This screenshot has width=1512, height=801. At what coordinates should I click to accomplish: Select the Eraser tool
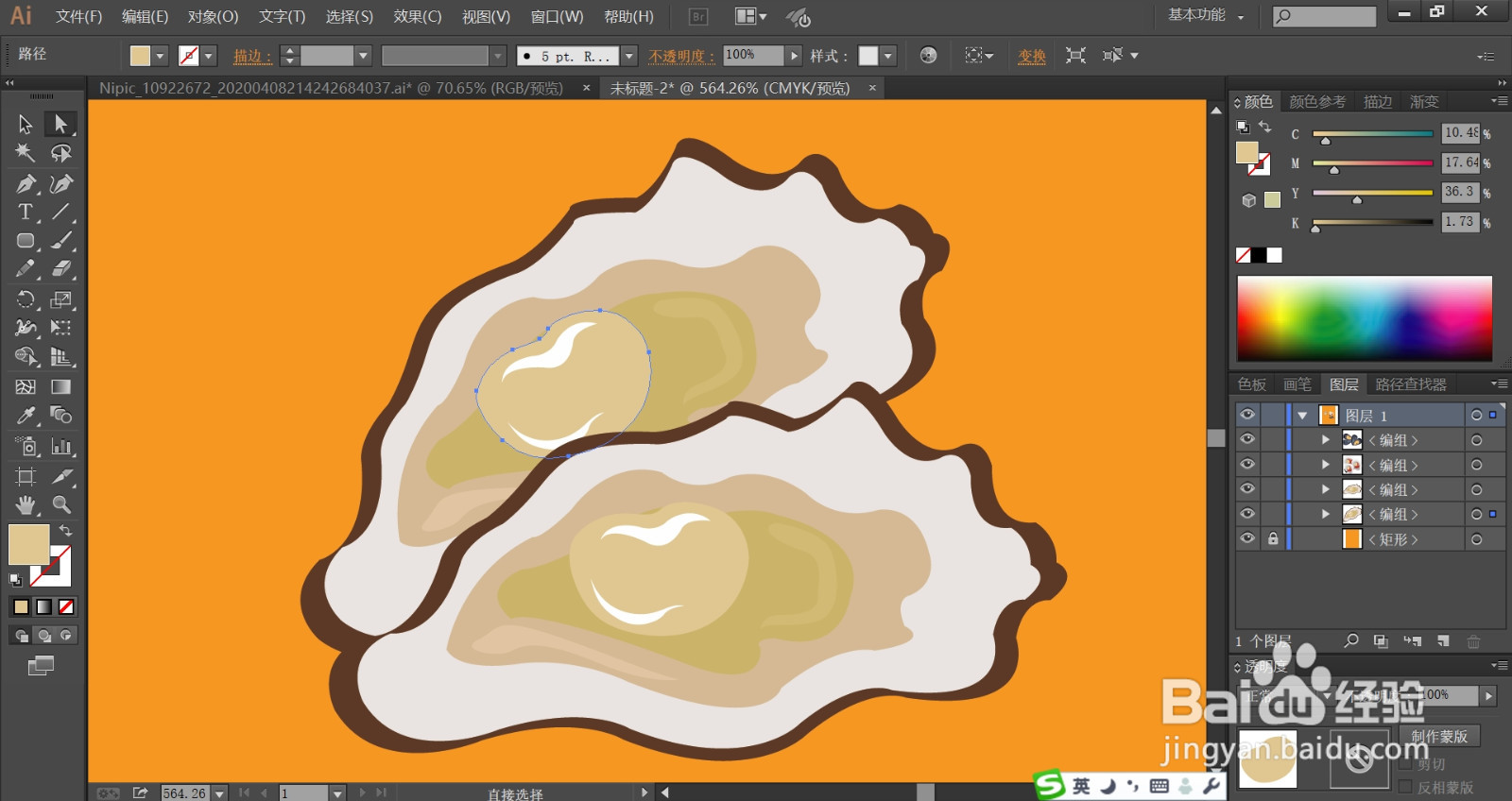[61, 269]
